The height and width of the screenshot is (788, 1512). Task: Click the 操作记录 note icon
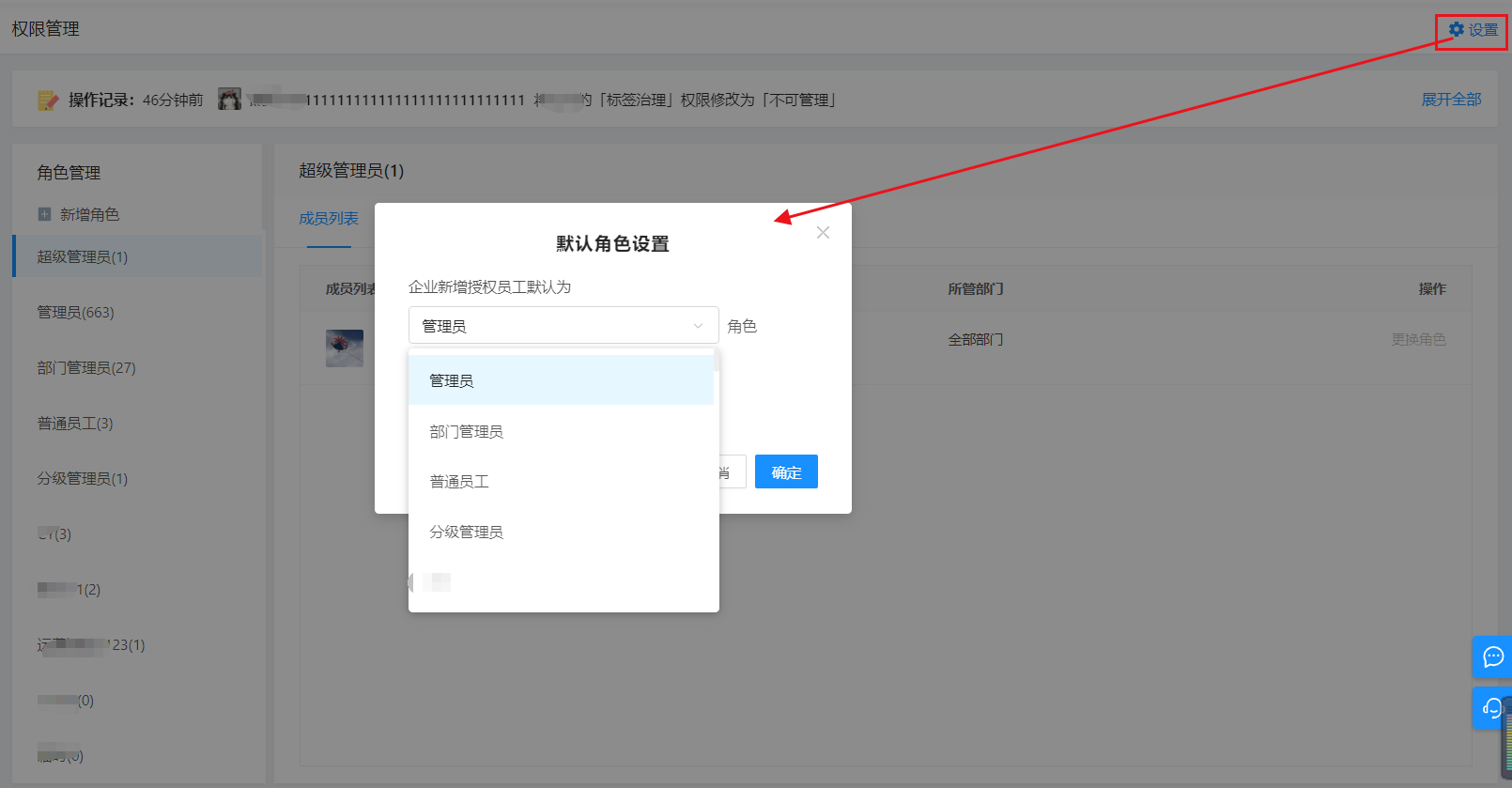[47, 100]
